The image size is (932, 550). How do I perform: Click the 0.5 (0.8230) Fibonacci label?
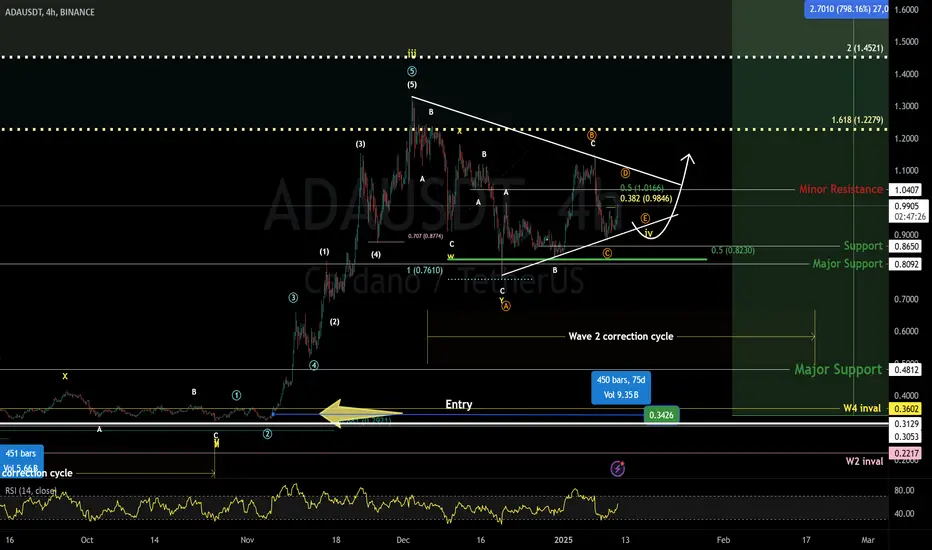(733, 250)
